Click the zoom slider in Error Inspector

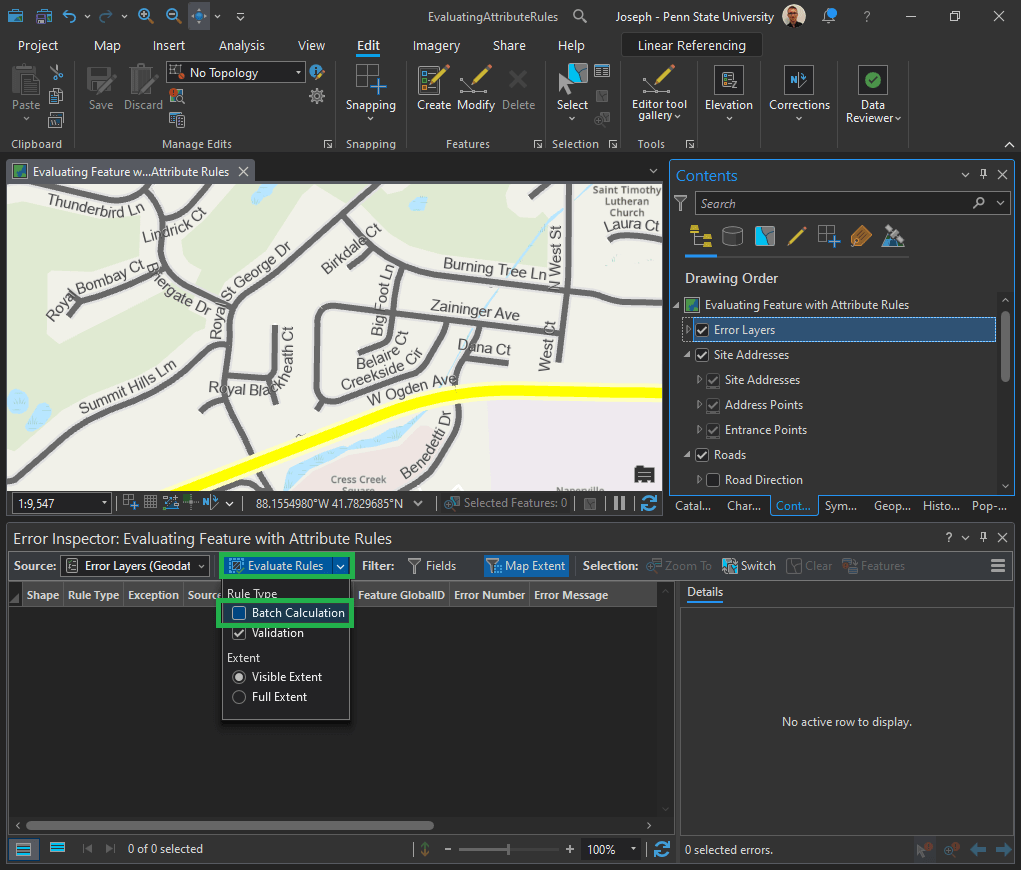point(508,849)
